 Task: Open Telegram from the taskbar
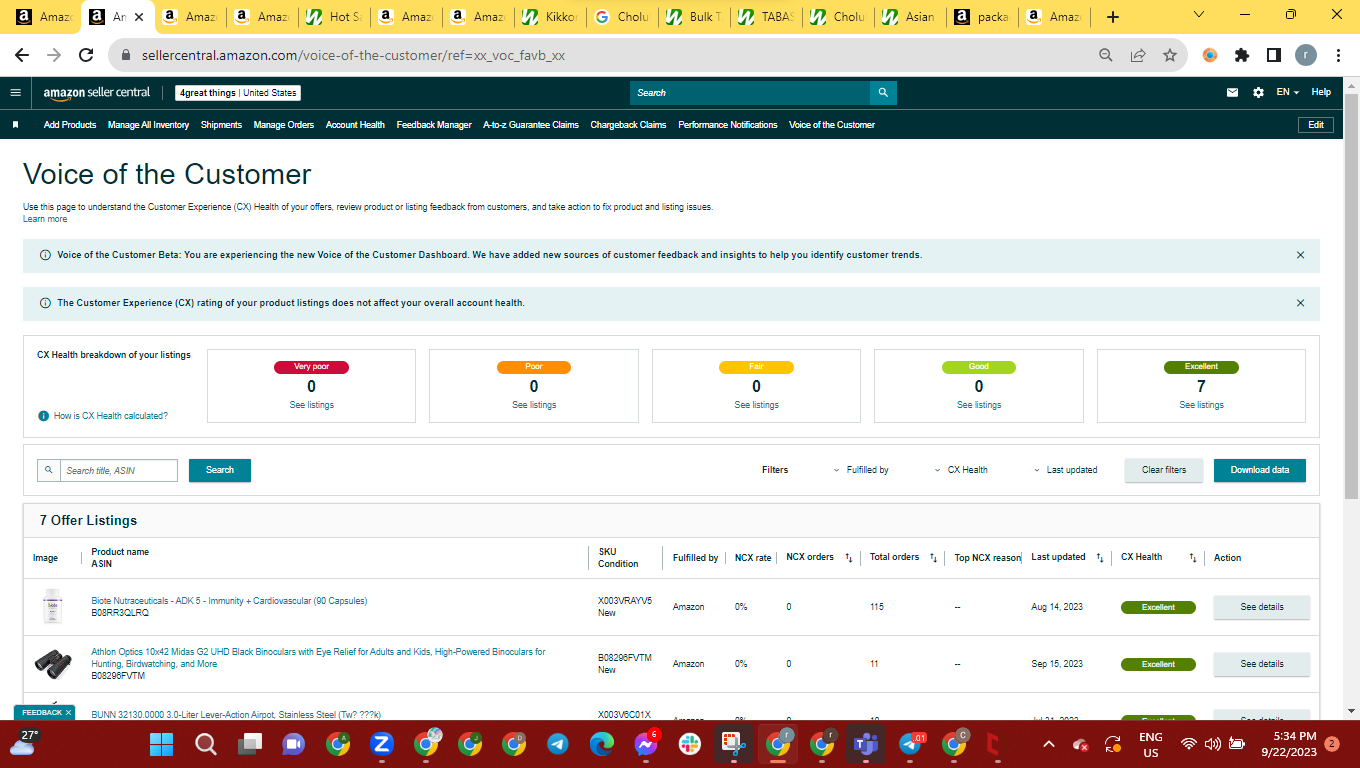[557, 744]
